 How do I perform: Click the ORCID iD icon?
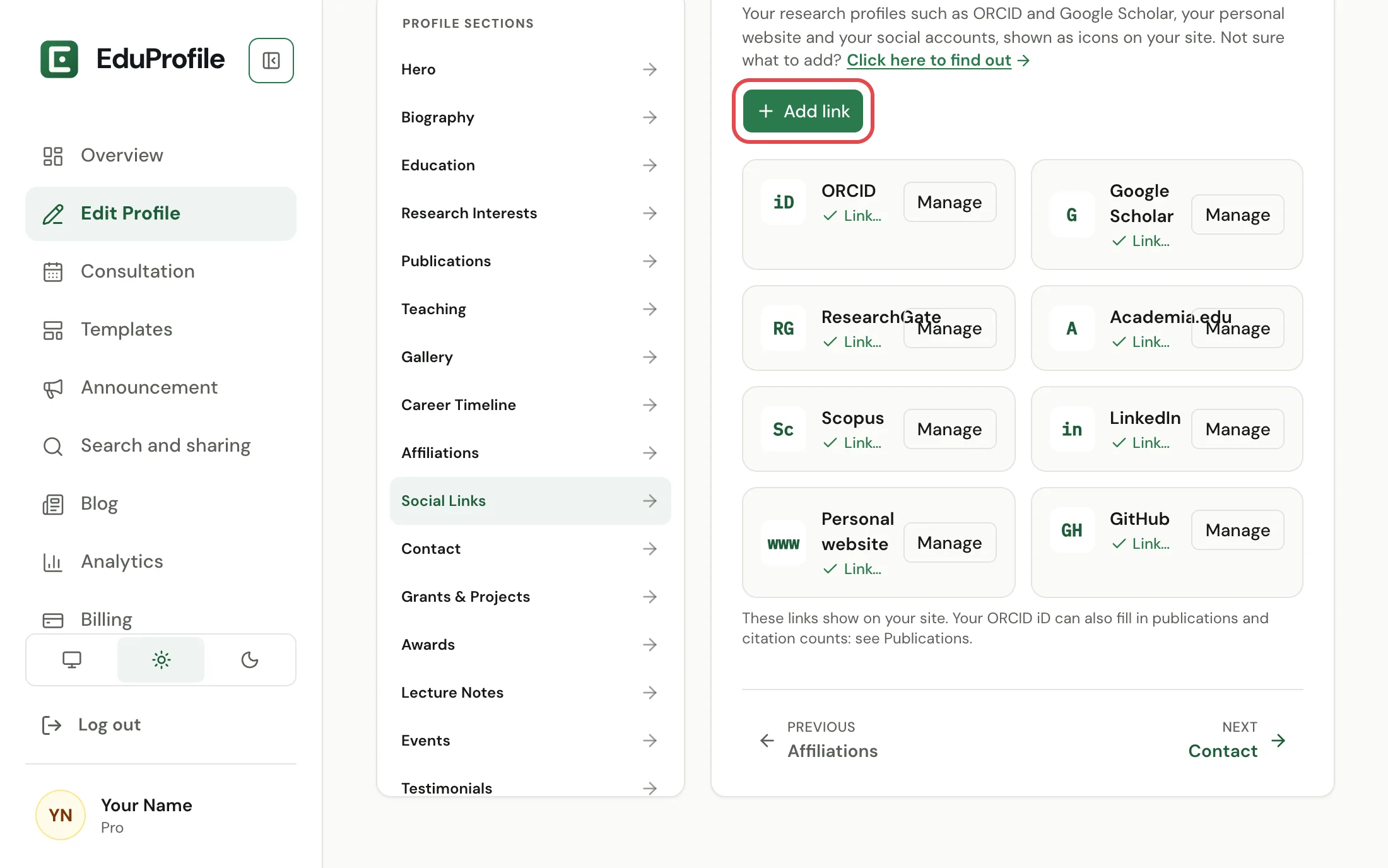[x=784, y=202]
